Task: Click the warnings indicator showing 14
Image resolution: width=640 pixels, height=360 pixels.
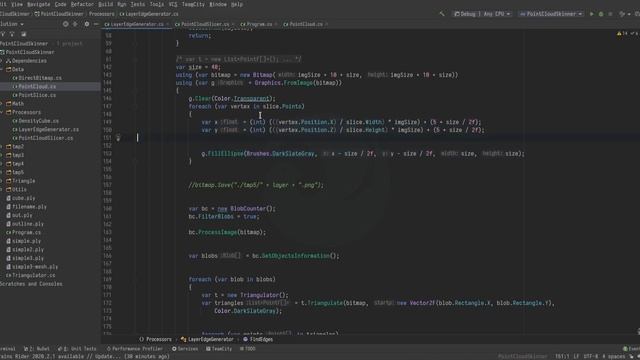Action: [x=622, y=33]
